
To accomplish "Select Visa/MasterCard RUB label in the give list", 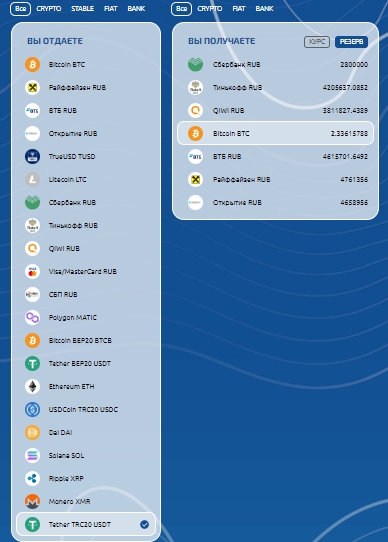I will coord(83,271).
